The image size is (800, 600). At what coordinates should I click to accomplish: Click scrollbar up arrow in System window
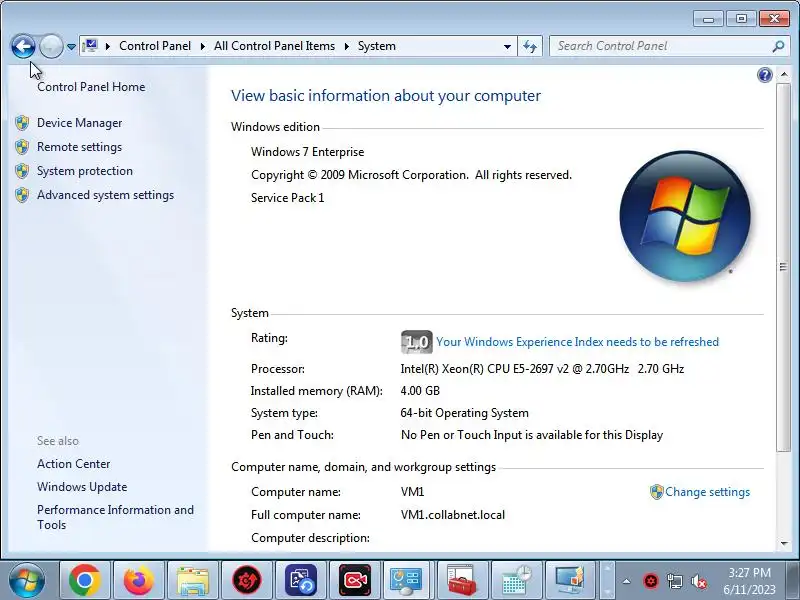pyautogui.click(x=784, y=74)
